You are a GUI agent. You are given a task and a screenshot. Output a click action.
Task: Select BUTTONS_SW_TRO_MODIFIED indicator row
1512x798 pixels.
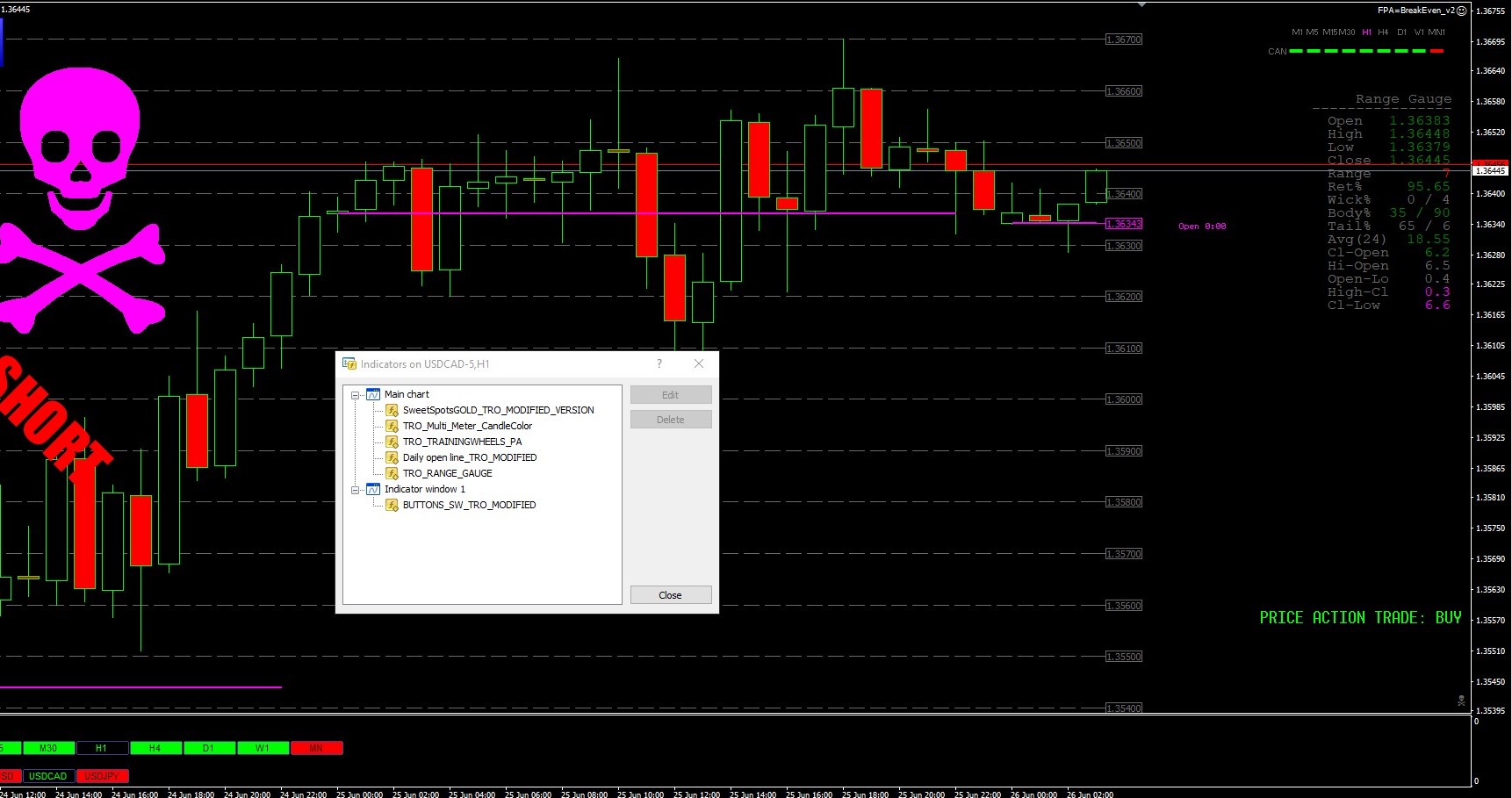pyautogui.click(x=469, y=505)
